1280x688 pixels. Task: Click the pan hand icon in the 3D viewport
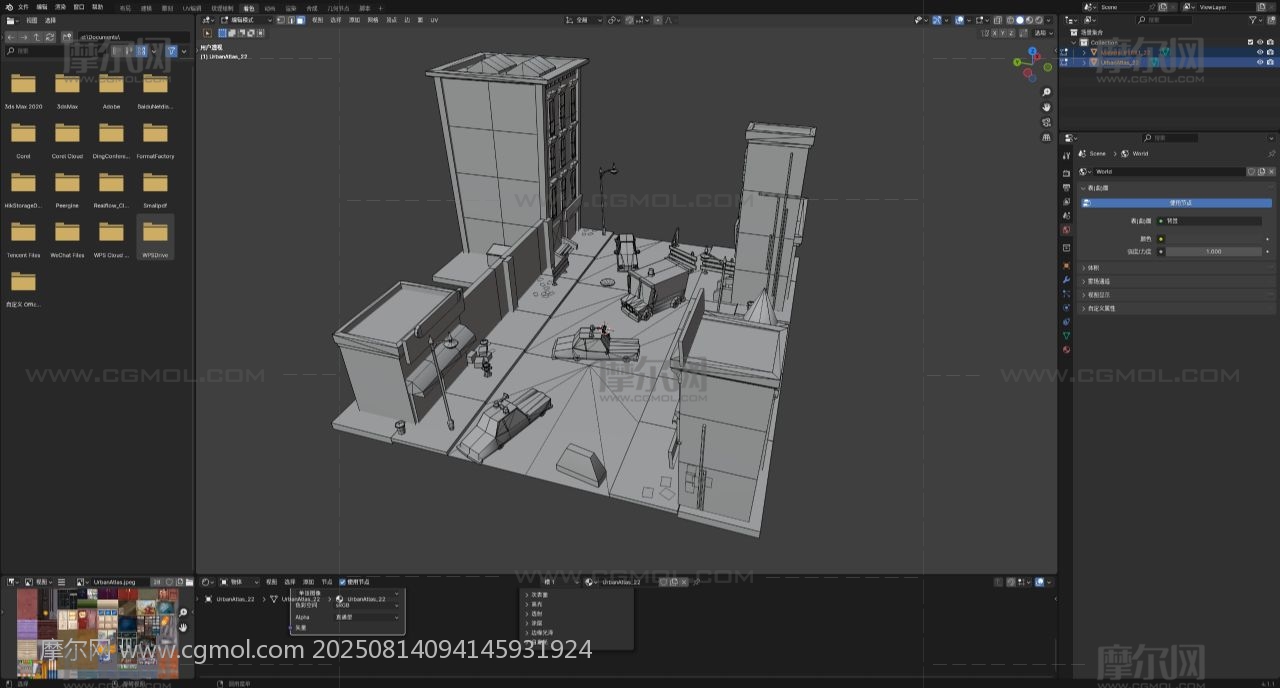(x=1046, y=107)
